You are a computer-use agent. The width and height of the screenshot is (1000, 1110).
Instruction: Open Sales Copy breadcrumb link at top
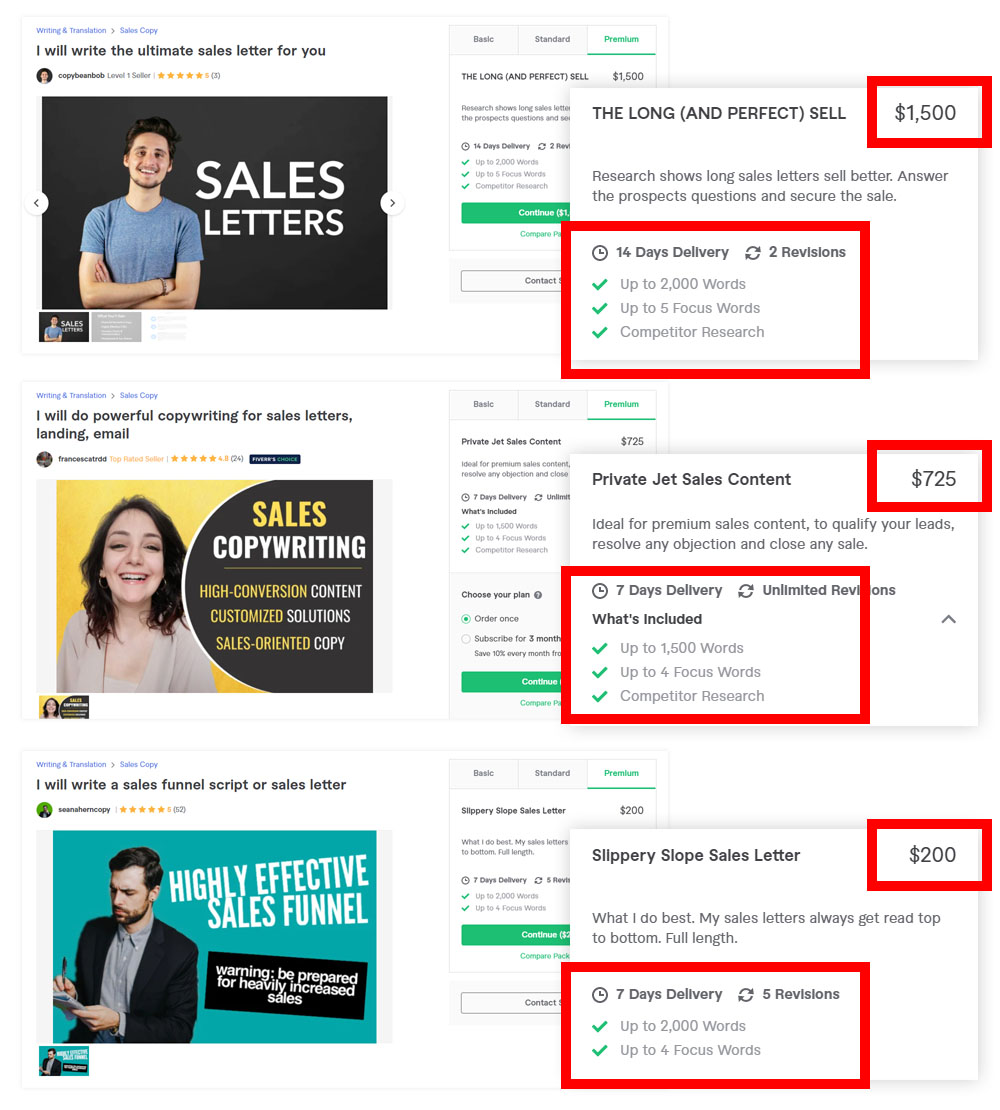139,30
